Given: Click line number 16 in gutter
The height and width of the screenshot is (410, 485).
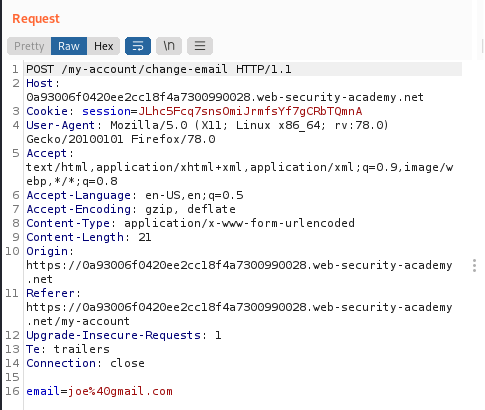Looking at the screenshot, I should pyautogui.click(x=12, y=391).
